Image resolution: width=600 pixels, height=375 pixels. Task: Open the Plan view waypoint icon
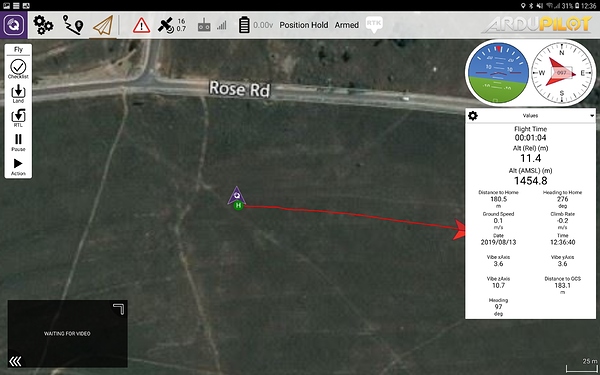(x=73, y=25)
